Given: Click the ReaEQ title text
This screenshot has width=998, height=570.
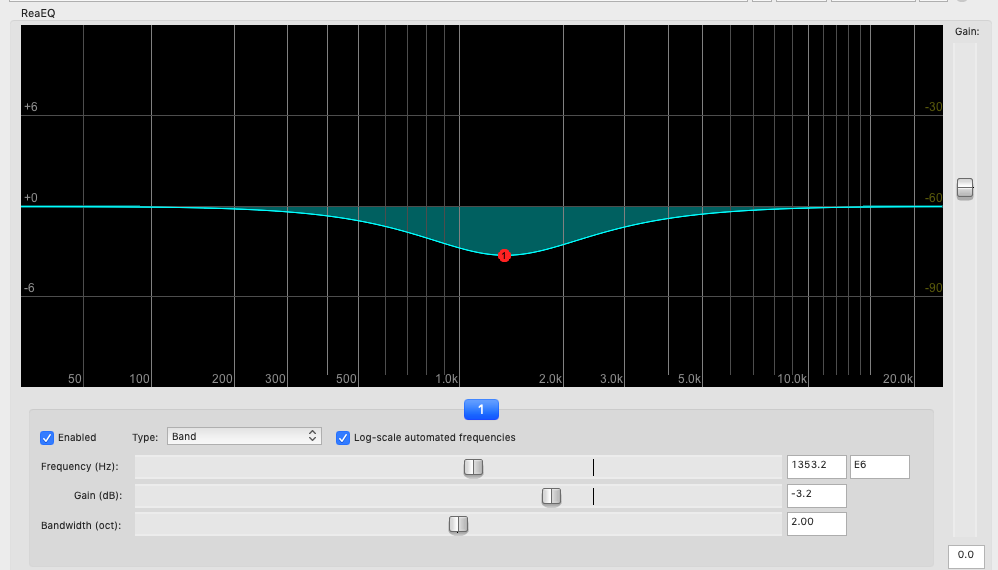Looking at the screenshot, I should point(38,13).
